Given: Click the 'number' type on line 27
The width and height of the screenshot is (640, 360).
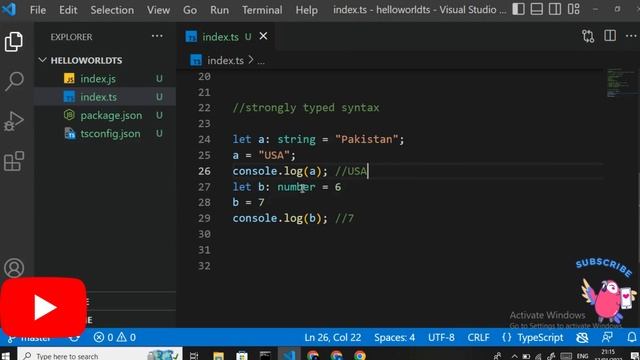Looking at the screenshot, I should [x=296, y=187].
